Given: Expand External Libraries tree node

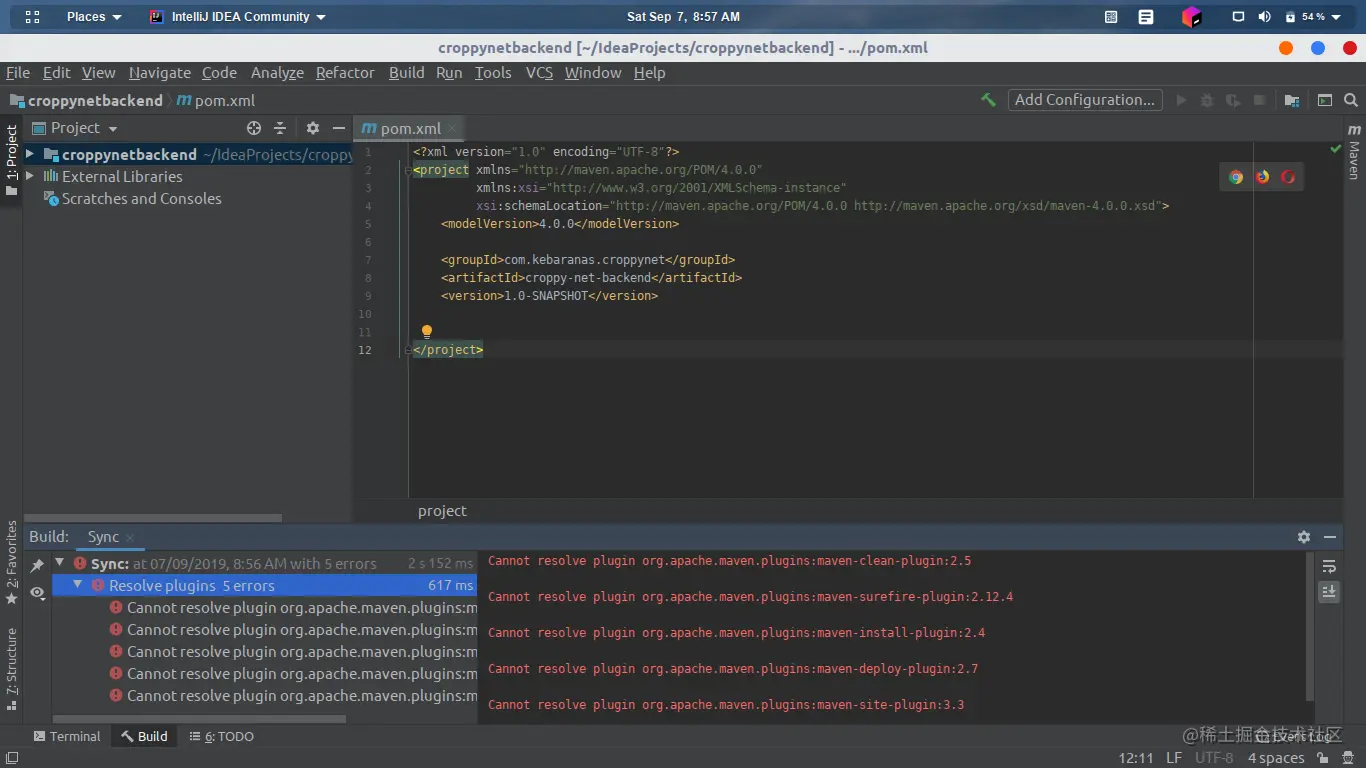Looking at the screenshot, I should [x=30, y=176].
